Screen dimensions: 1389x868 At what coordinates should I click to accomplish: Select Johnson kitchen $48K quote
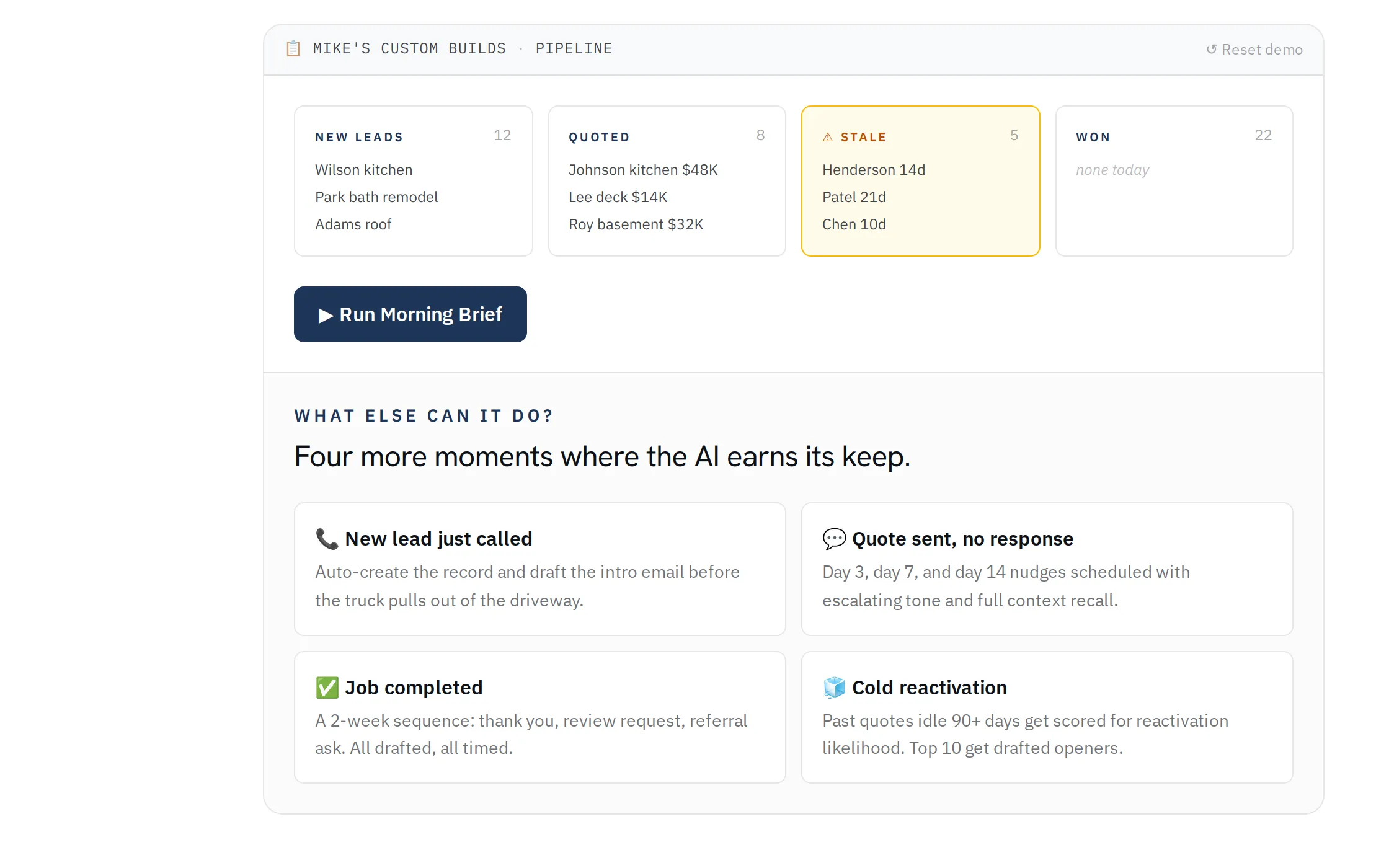click(x=643, y=170)
